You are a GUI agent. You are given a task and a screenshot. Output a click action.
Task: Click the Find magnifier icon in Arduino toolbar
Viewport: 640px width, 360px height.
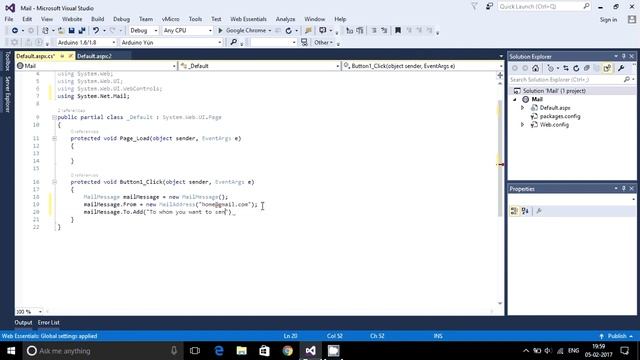pos(233,42)
